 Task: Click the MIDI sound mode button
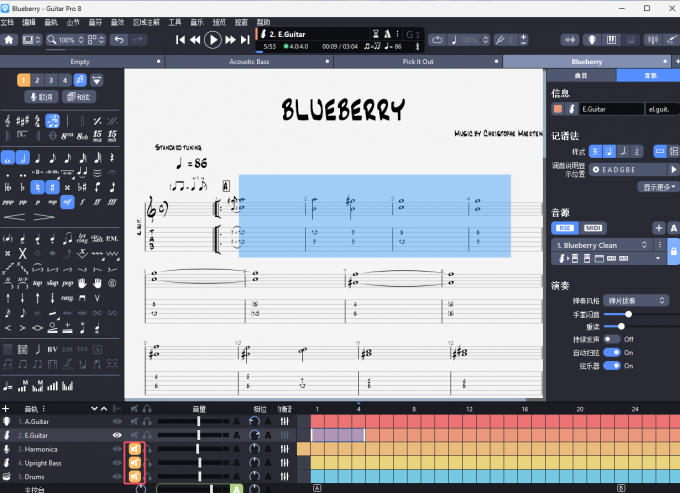pos(593,228)
